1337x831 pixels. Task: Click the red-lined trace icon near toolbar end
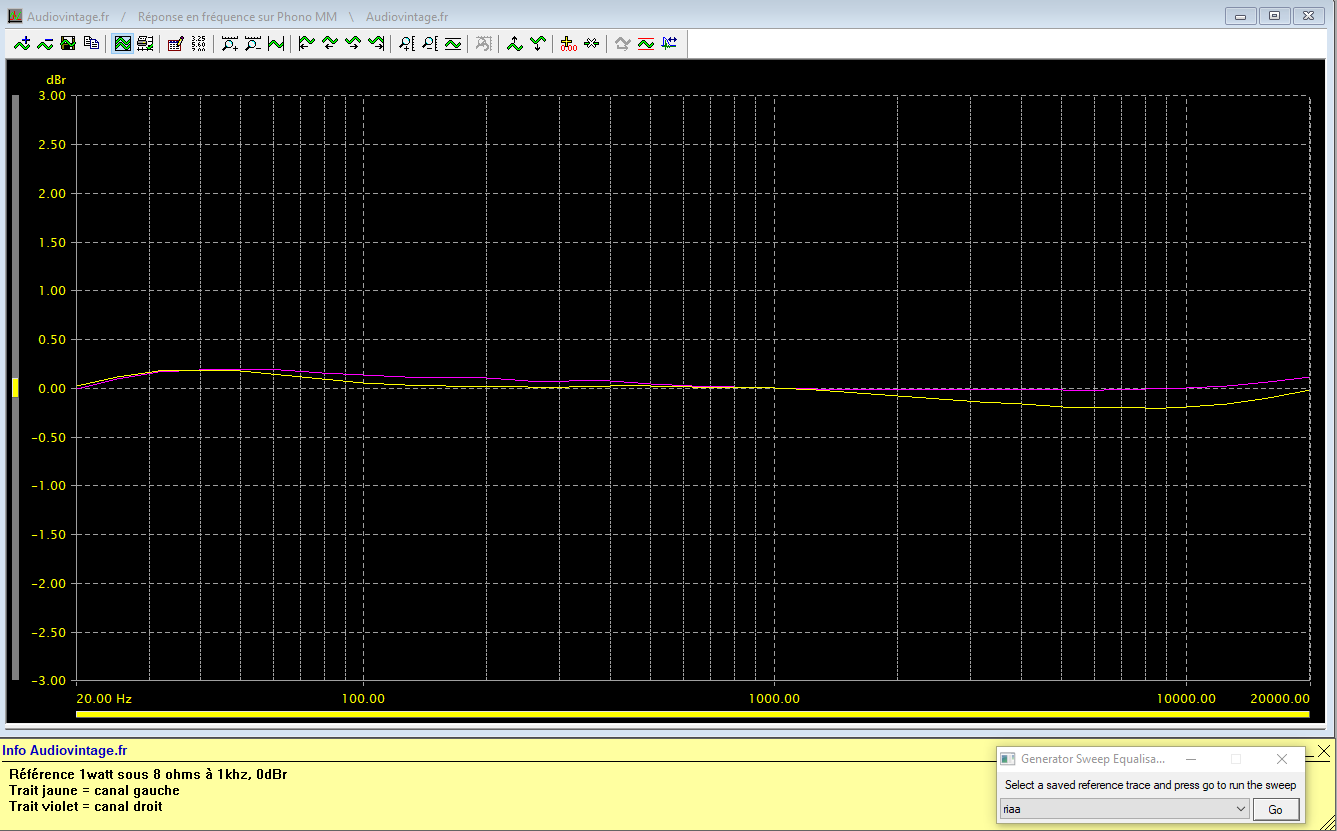tap(645, 43)
